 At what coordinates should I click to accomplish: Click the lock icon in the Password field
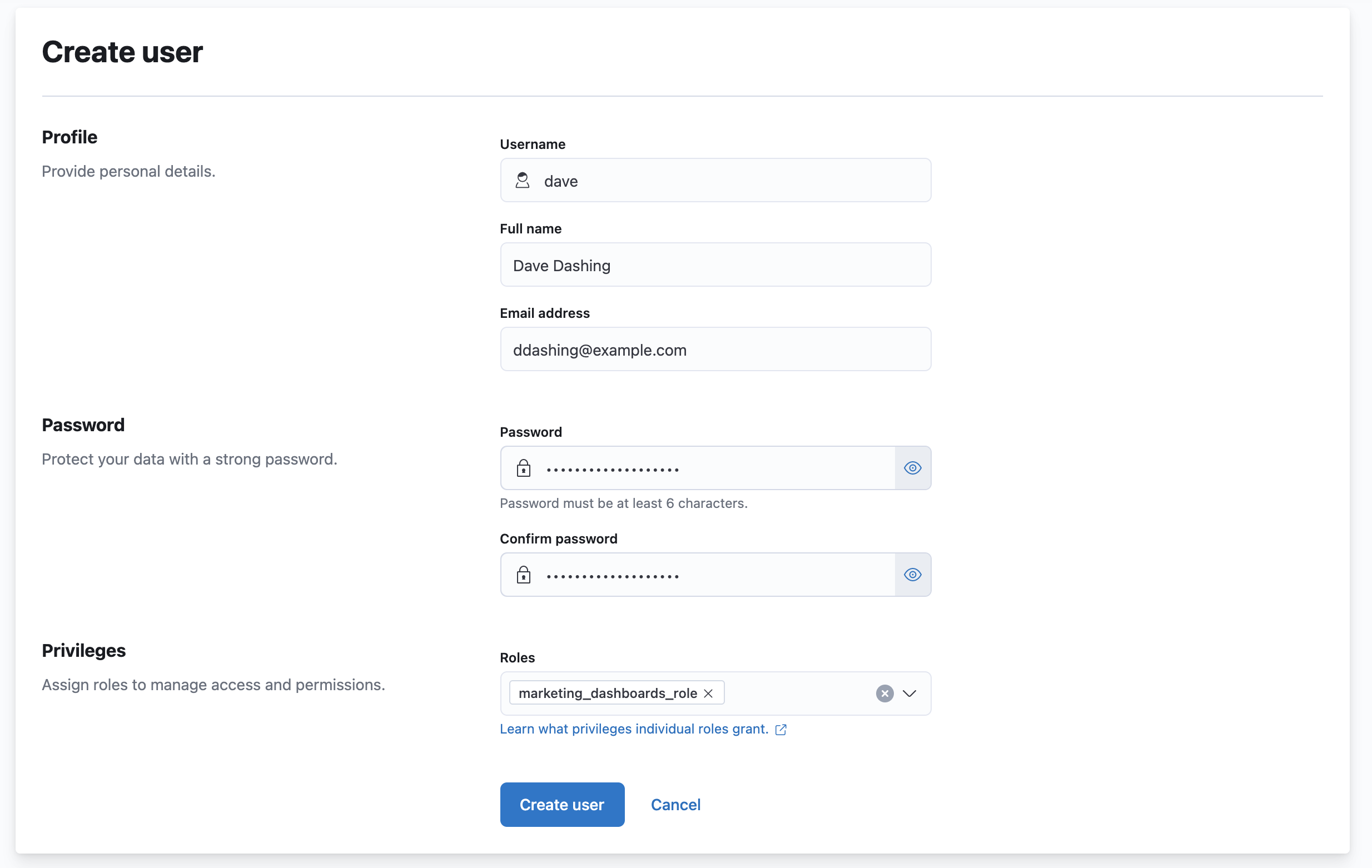coord(524,468)
